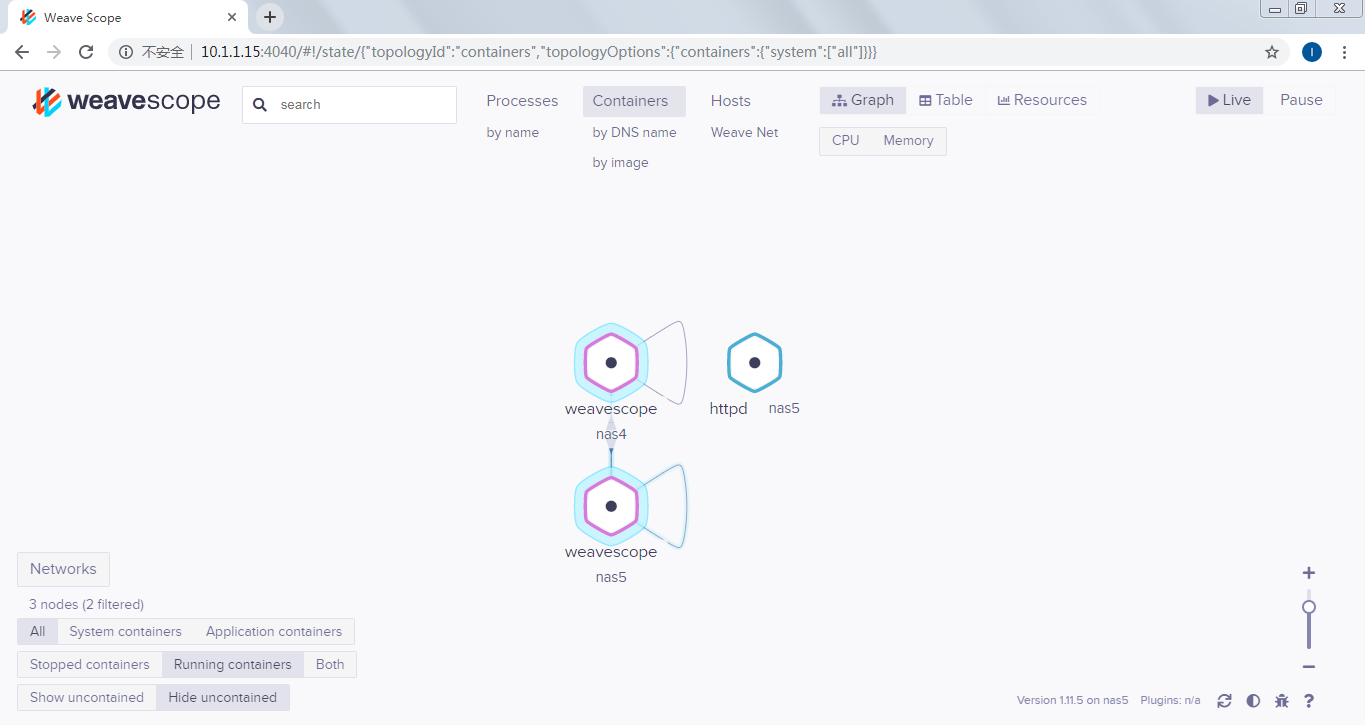Open the Hosts topology
The width and height of the screenshot is (1365, 725).
click(x=731, y=101)
